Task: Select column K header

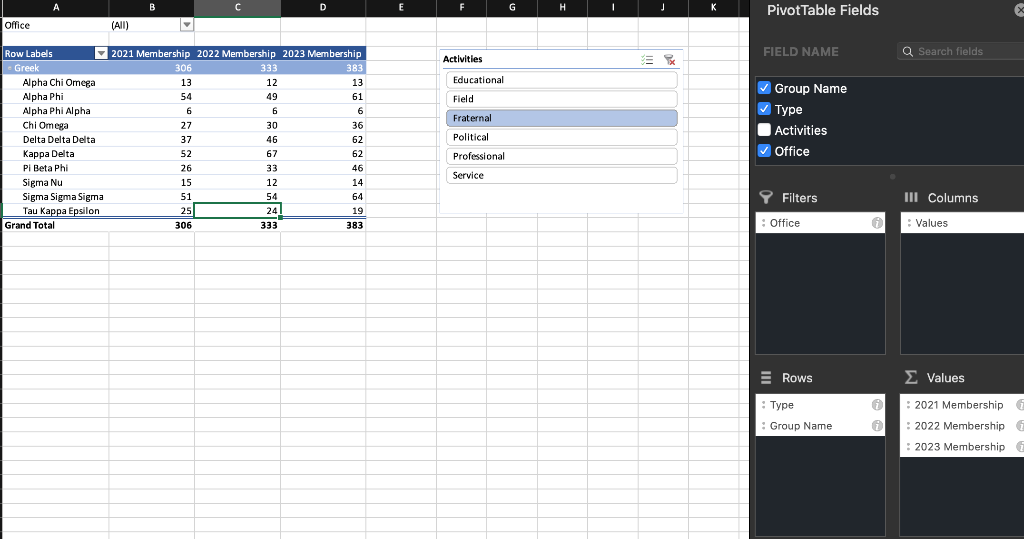Action: (x=713, y=8)
